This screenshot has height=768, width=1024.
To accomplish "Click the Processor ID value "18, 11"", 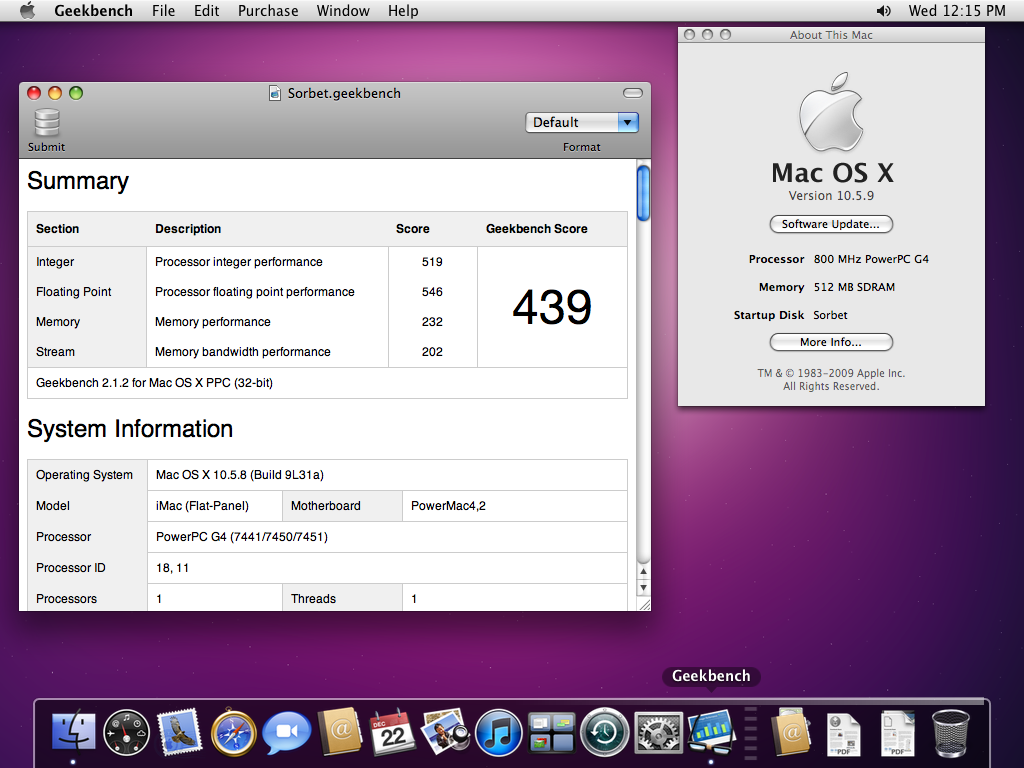I will (x=172, y=568).
